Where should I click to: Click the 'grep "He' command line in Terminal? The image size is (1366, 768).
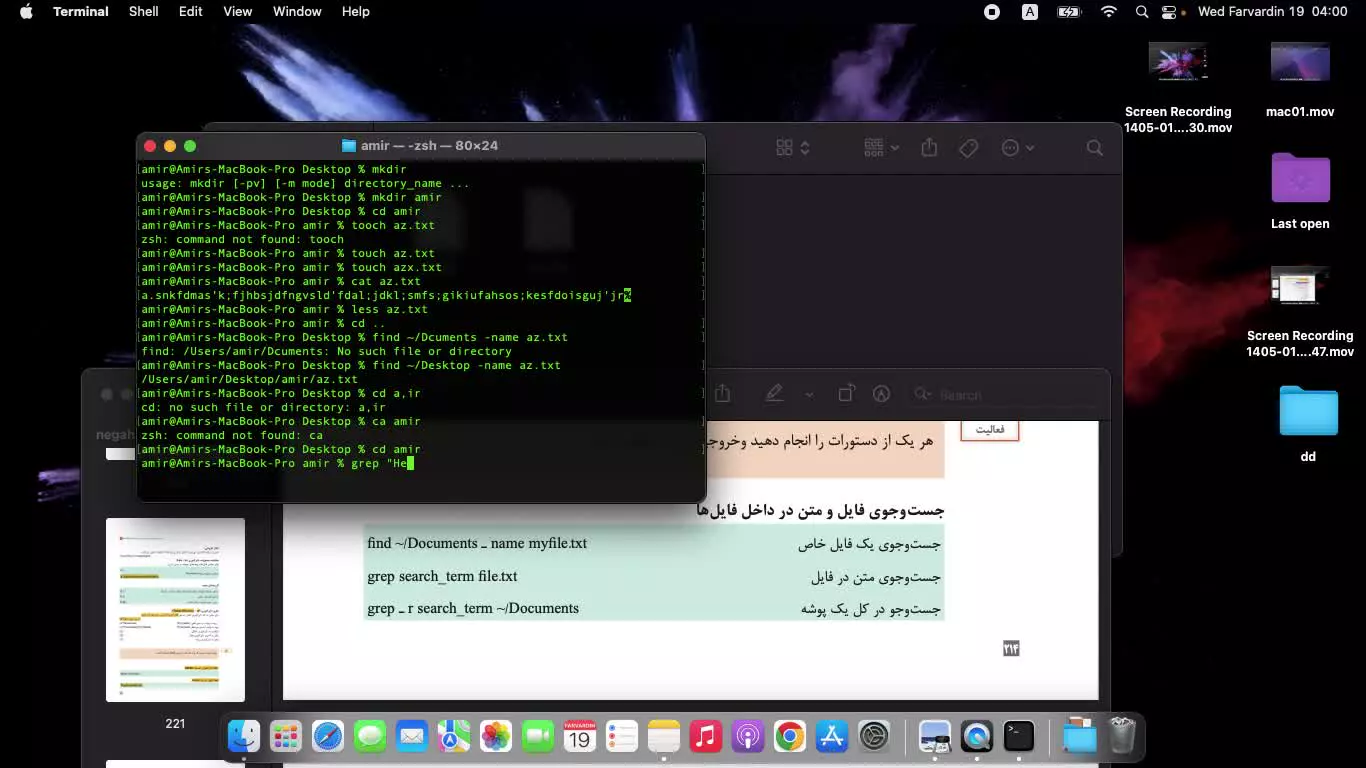click(277, 463)
